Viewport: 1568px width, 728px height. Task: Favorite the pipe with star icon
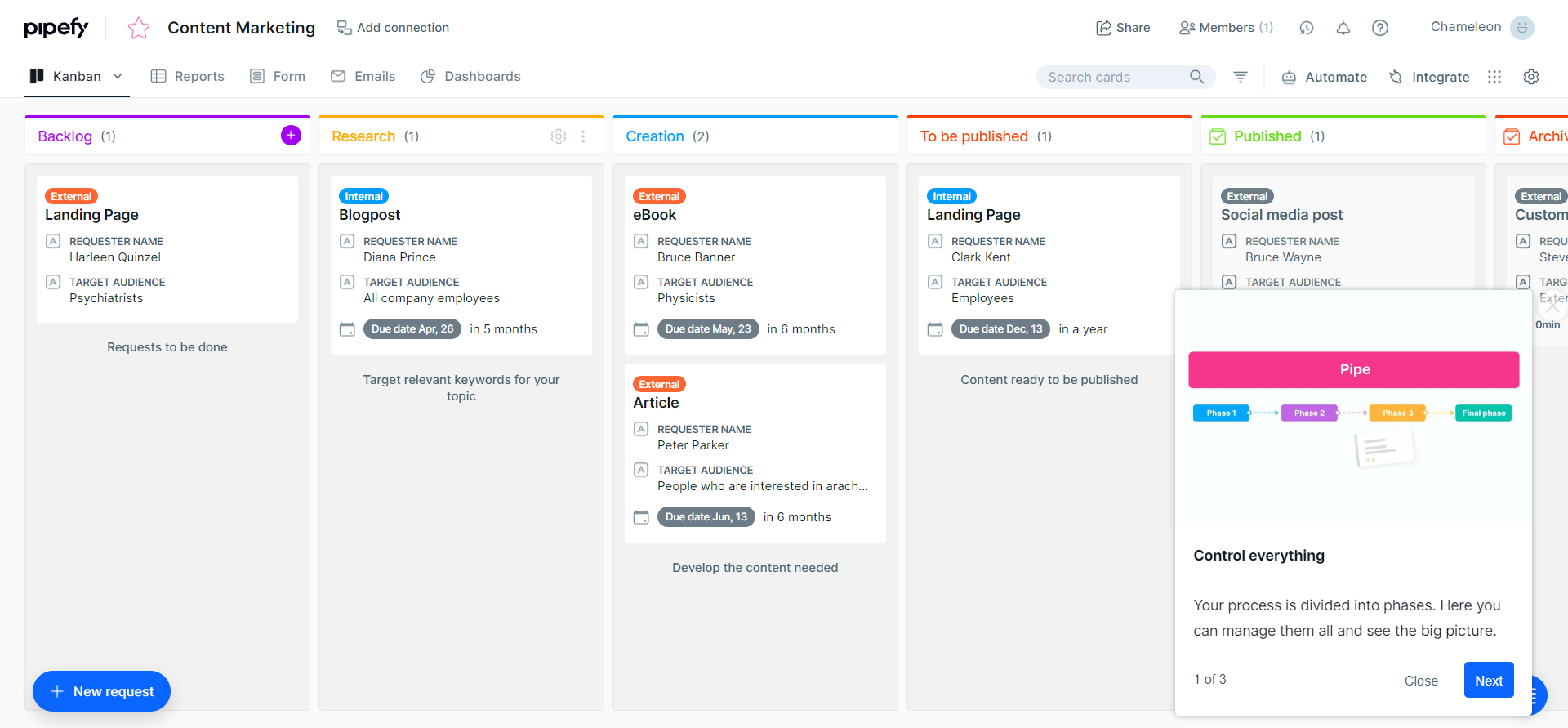pos(139,28)
